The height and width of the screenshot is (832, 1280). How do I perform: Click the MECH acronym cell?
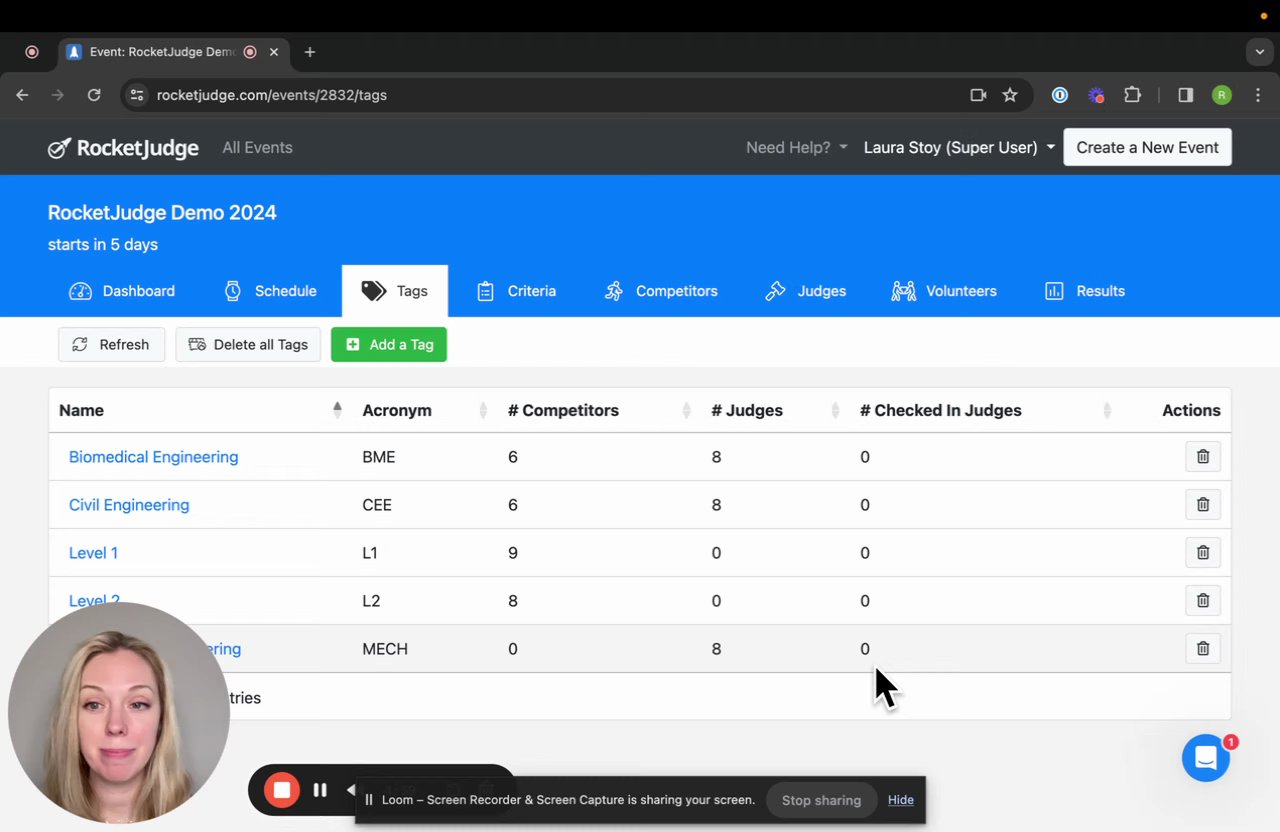coord(385,649)
